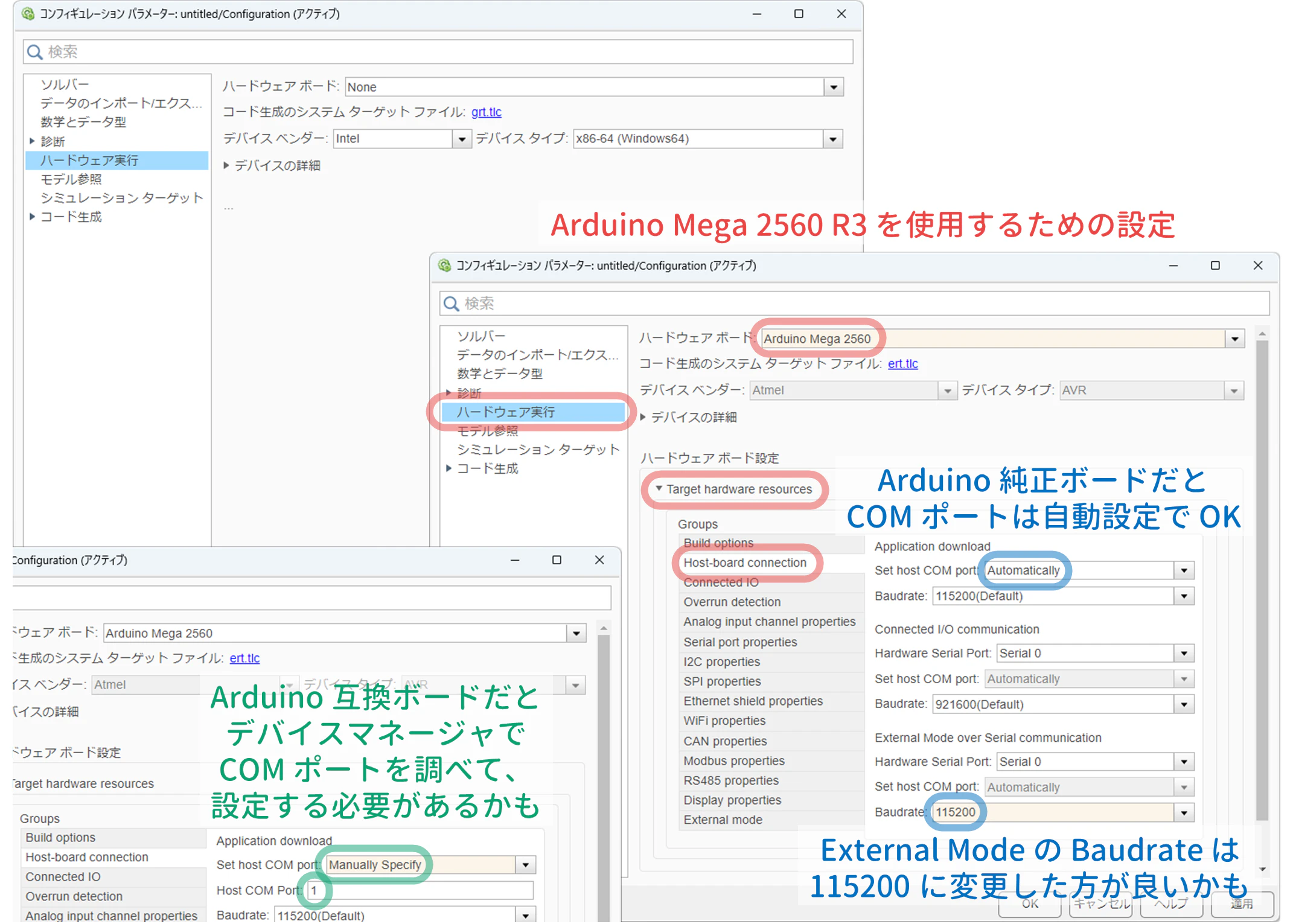The width and height of the screenshot is (1293, 924).
Task: Open the 115200(Default) Baudrate dropdown in the middle window
Action: 1184,596
